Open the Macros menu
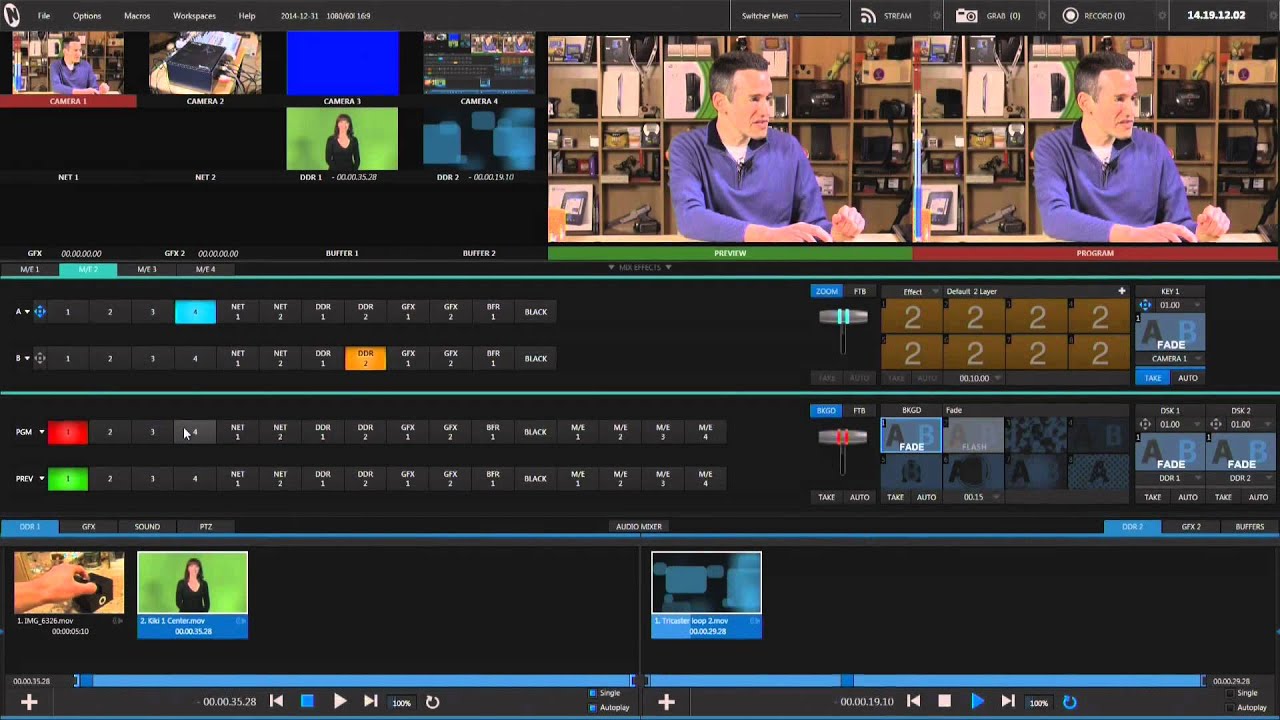The width and height of the screenshot is (1280, 720). [137, 16]
